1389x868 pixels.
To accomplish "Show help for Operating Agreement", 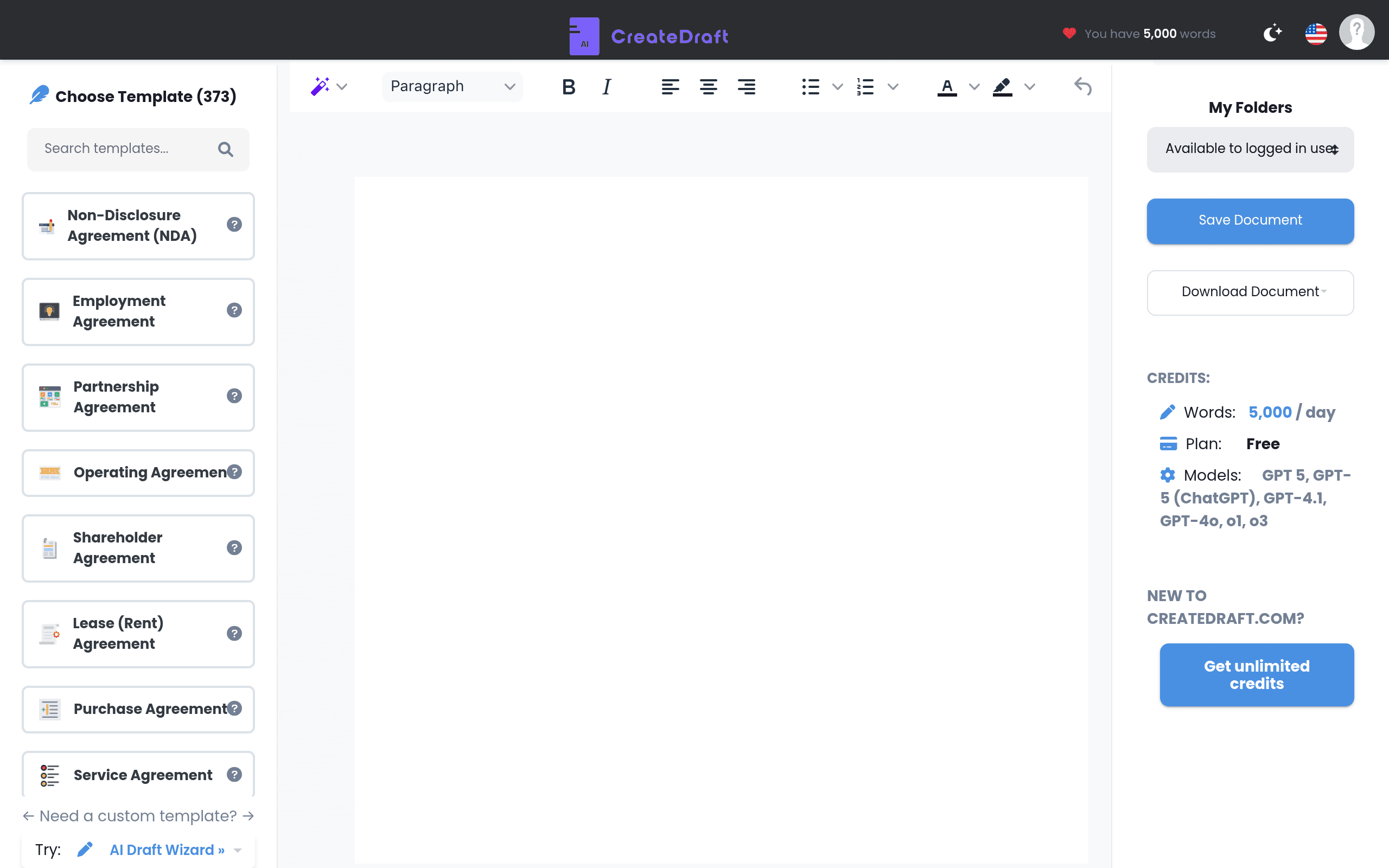I will coord(234,471).
